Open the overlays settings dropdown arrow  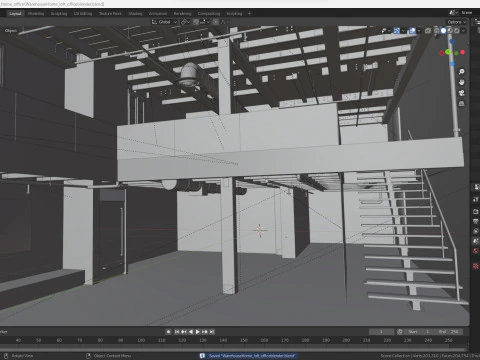click(419, 31)
